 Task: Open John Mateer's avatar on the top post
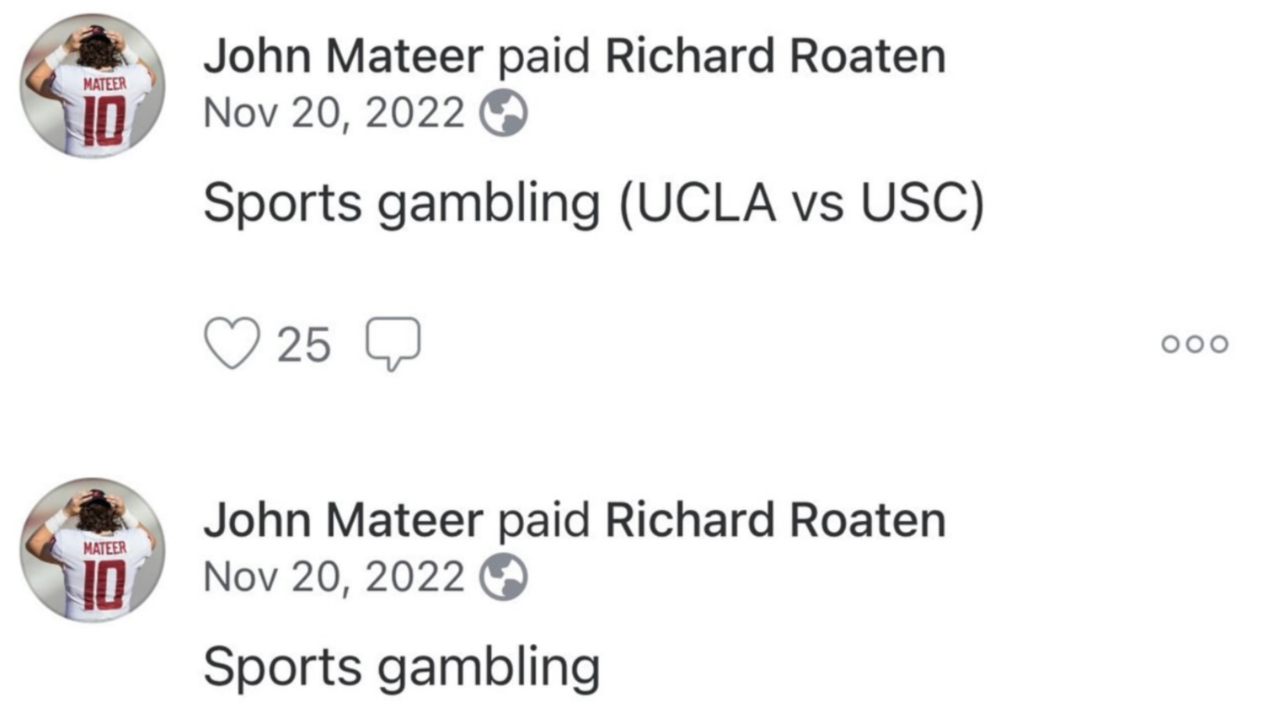pos(93,86)
